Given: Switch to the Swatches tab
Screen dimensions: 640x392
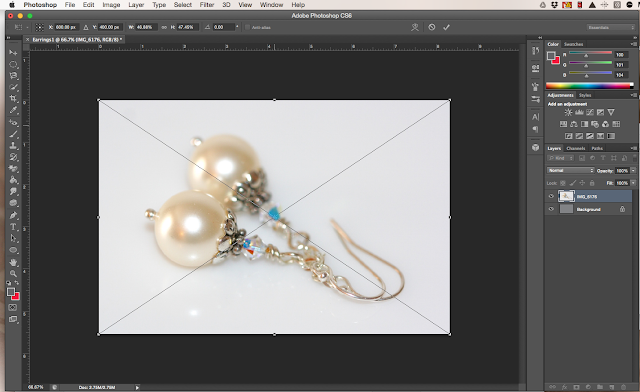Looking at the screenshot, I should (573, 44).
